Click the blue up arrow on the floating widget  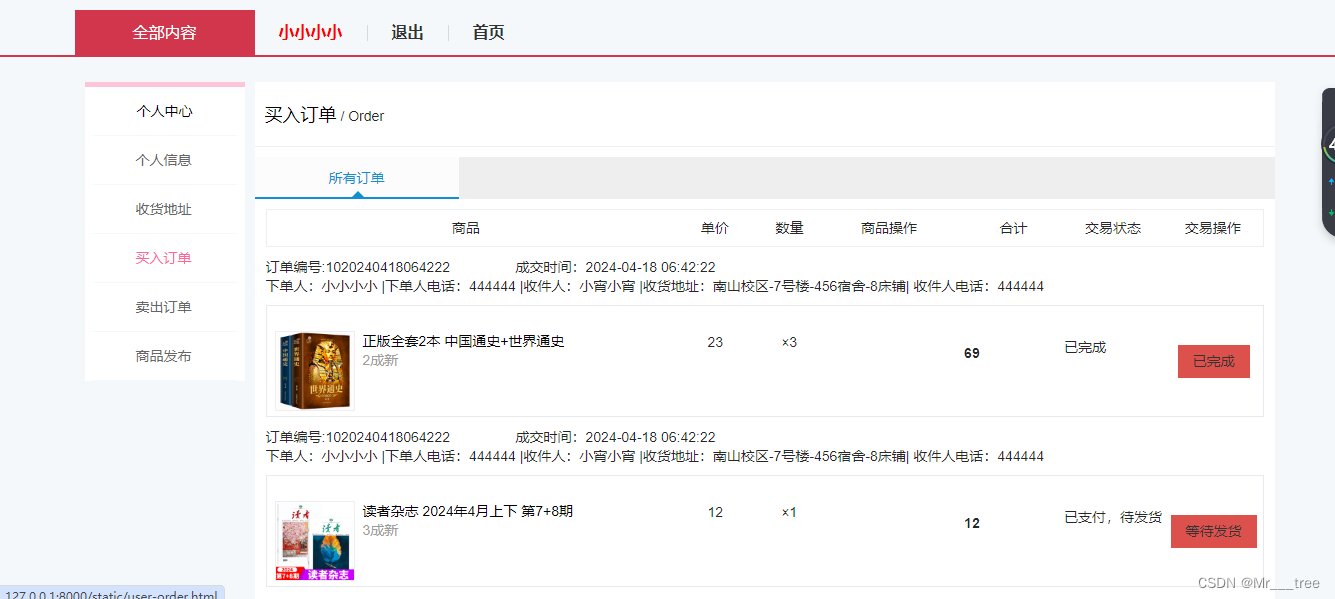pyautogui.click(x=1331, y=180)
